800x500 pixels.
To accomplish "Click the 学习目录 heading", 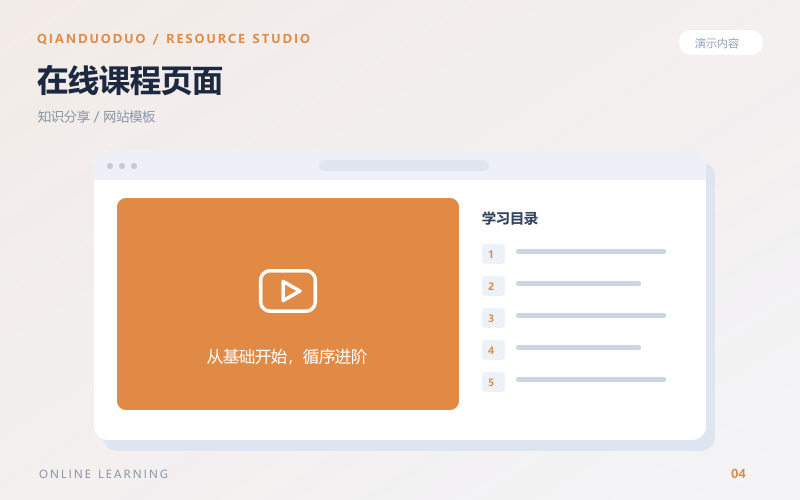I will (510, 218).
